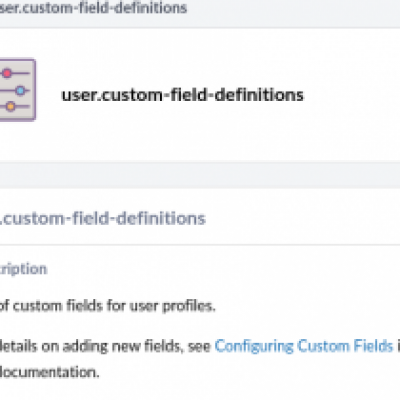This screenshot has width=400, height=400.
Task: Select the top breadcrumb custom-field-definitions text
Action: (93, 7)
